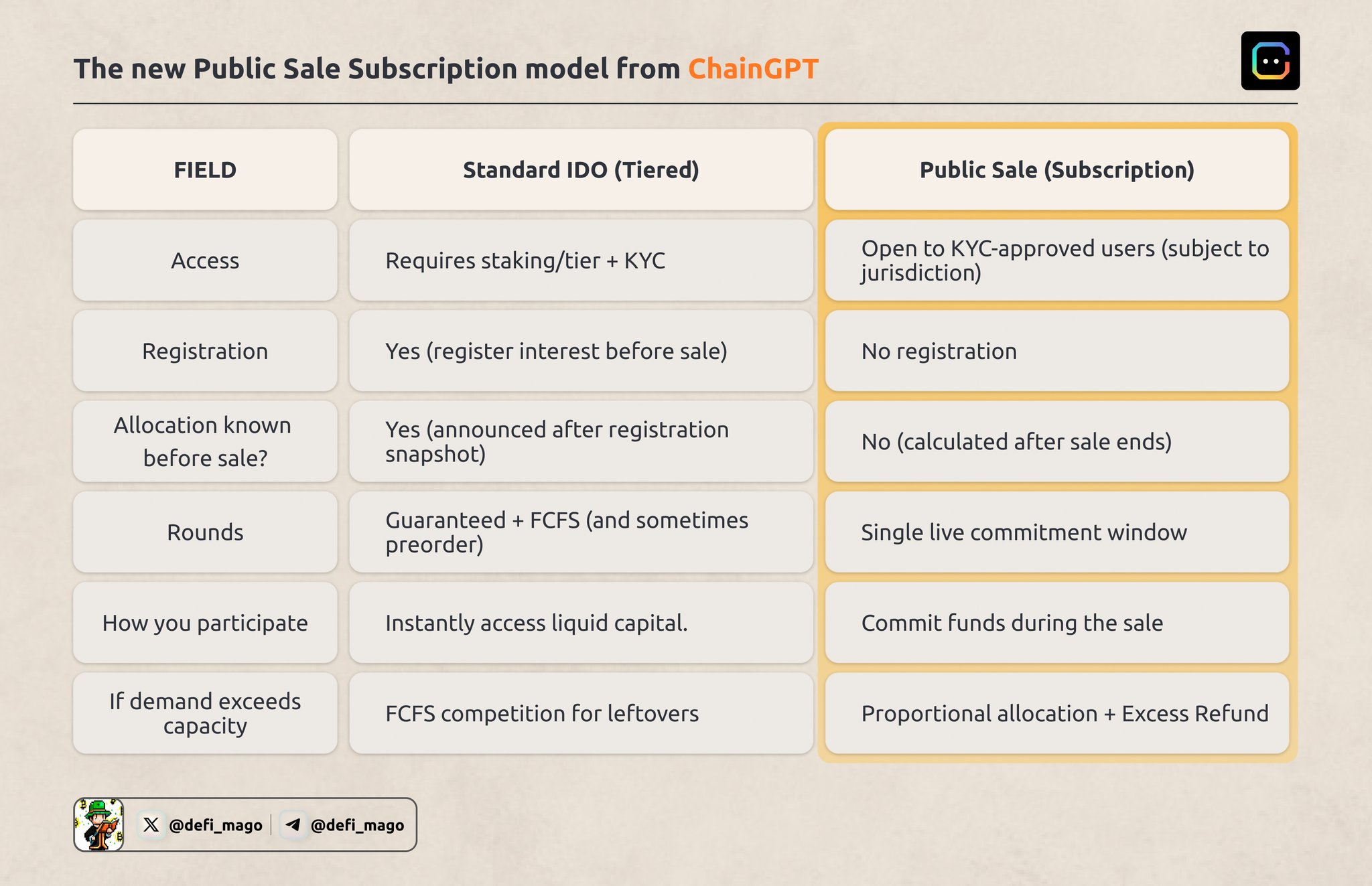Screen dimensions: 1372x886
Task: Click the Single live commitment window cell
Action: click(x=1024, y=532)
